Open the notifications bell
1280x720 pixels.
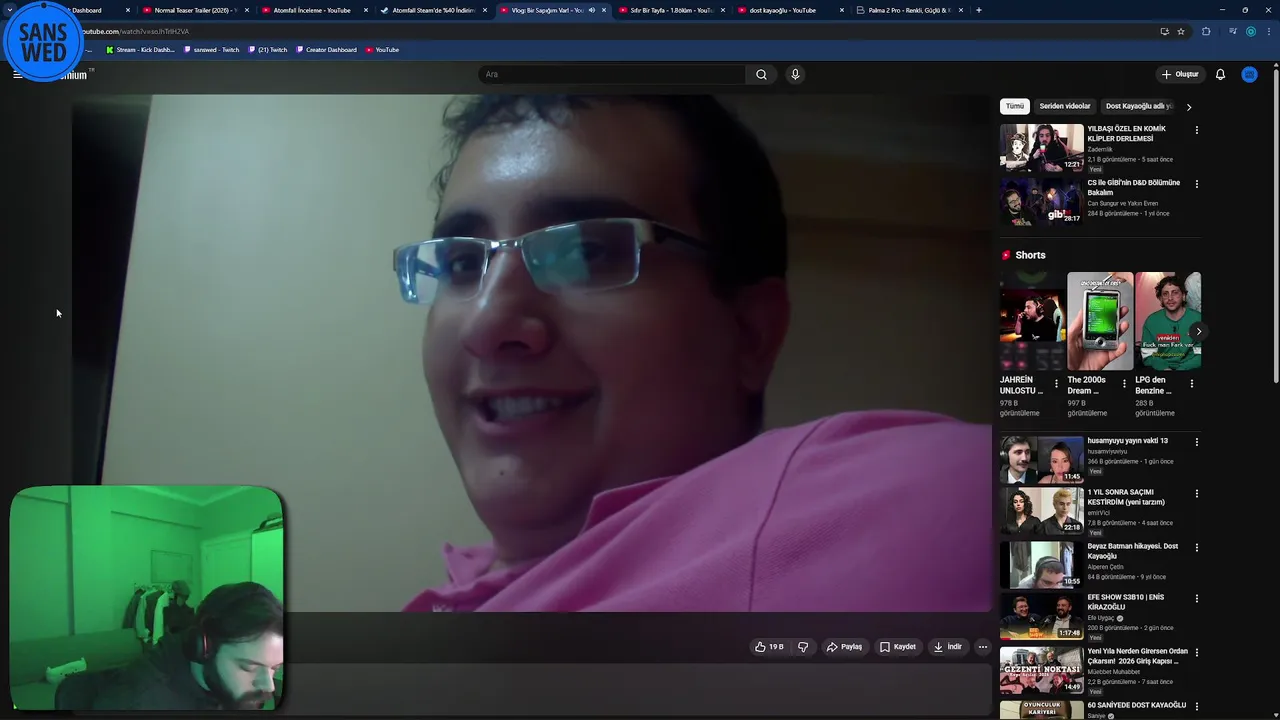click(x=1220, y=74)
